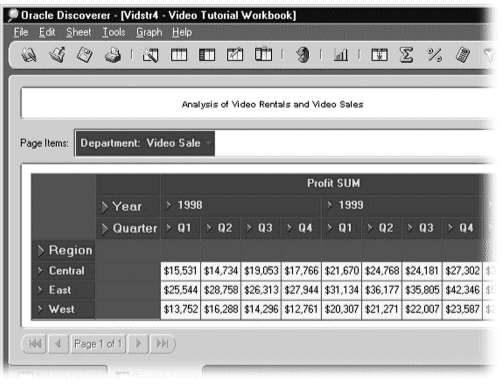Select Central Q1 1998 cell $15,531

[180, 271]
